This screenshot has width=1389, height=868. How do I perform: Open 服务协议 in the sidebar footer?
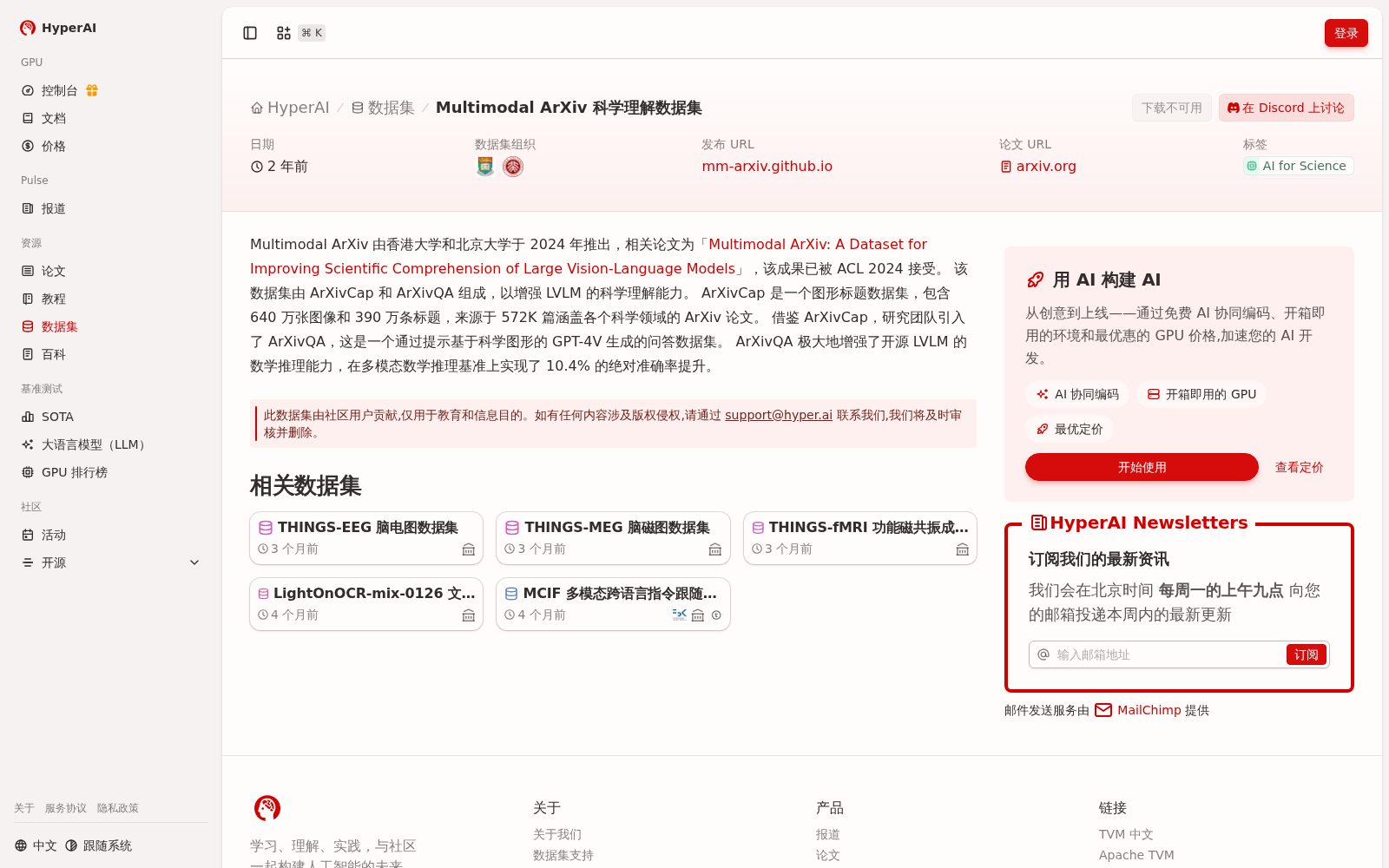[66, 808]
